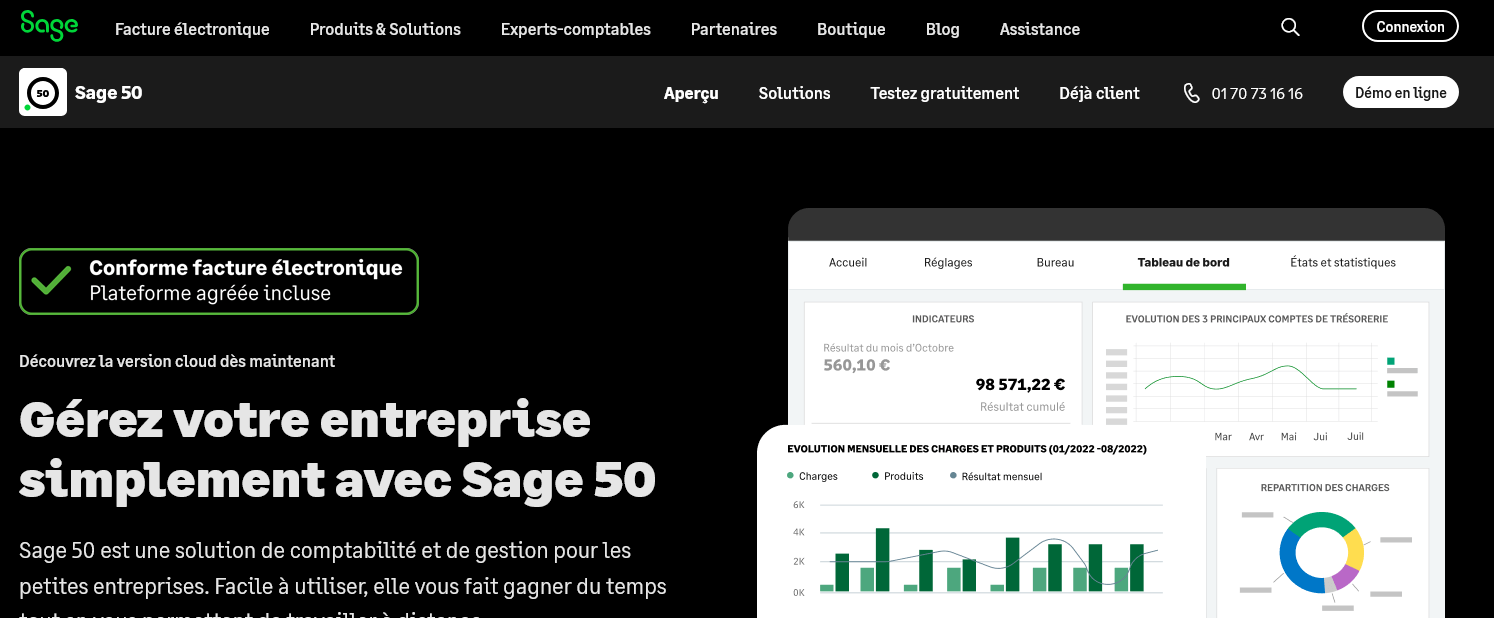Image resolution: width=1494 pixels, height=618 pixels.
Task: Click the 560,10 € value
Action: 856,365
